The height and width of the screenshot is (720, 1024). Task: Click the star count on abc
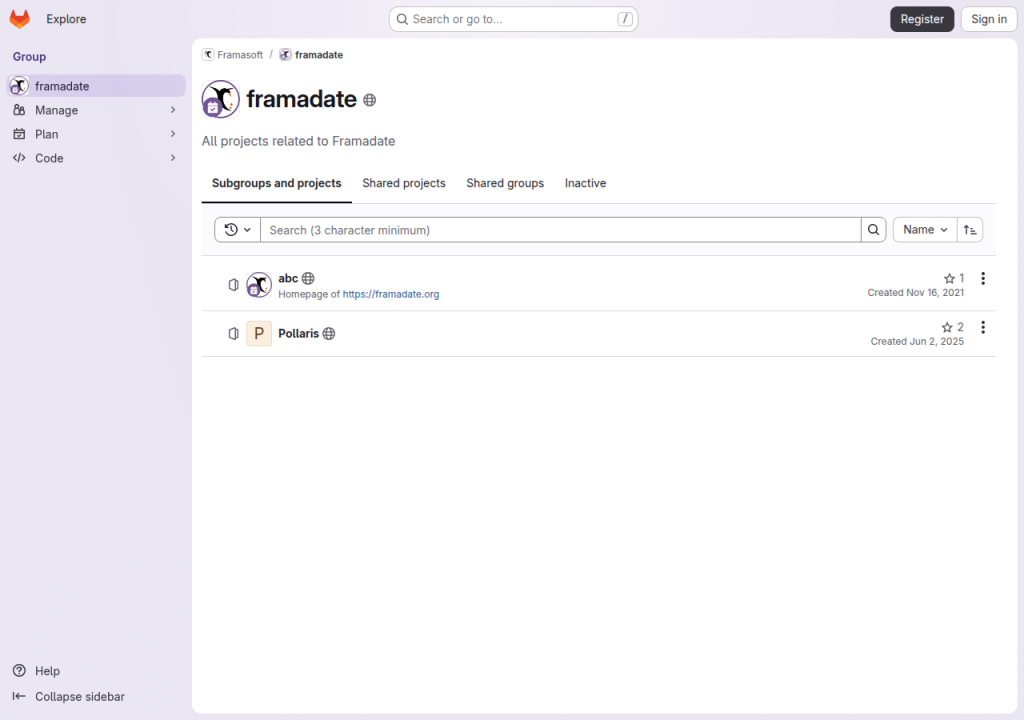click(954, 278)
